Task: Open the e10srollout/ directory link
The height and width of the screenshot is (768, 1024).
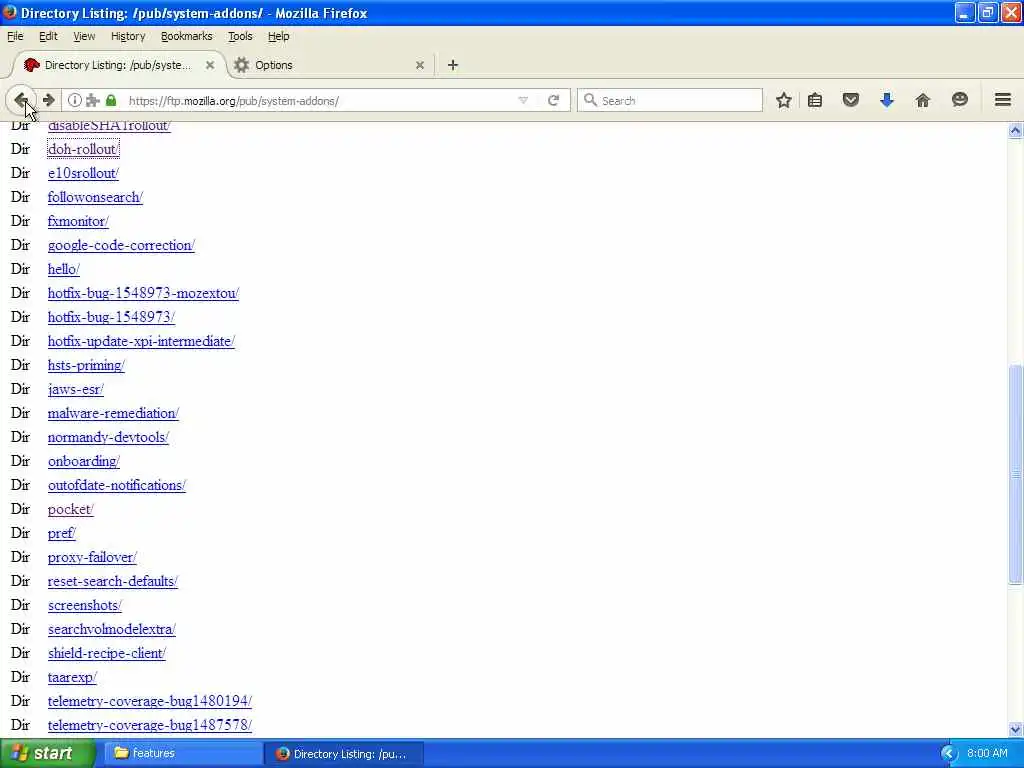Action: tap(83, 173)
